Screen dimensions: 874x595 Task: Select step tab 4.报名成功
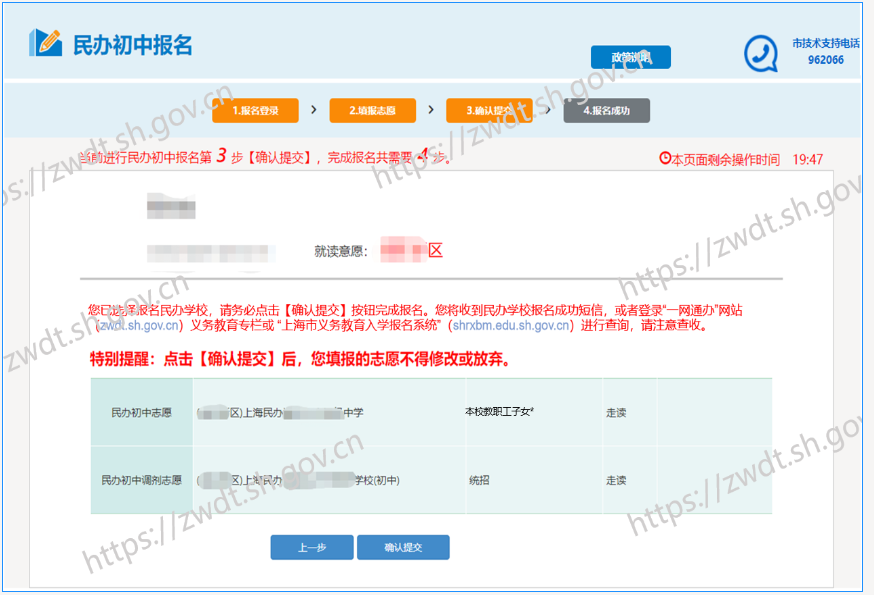606,110
